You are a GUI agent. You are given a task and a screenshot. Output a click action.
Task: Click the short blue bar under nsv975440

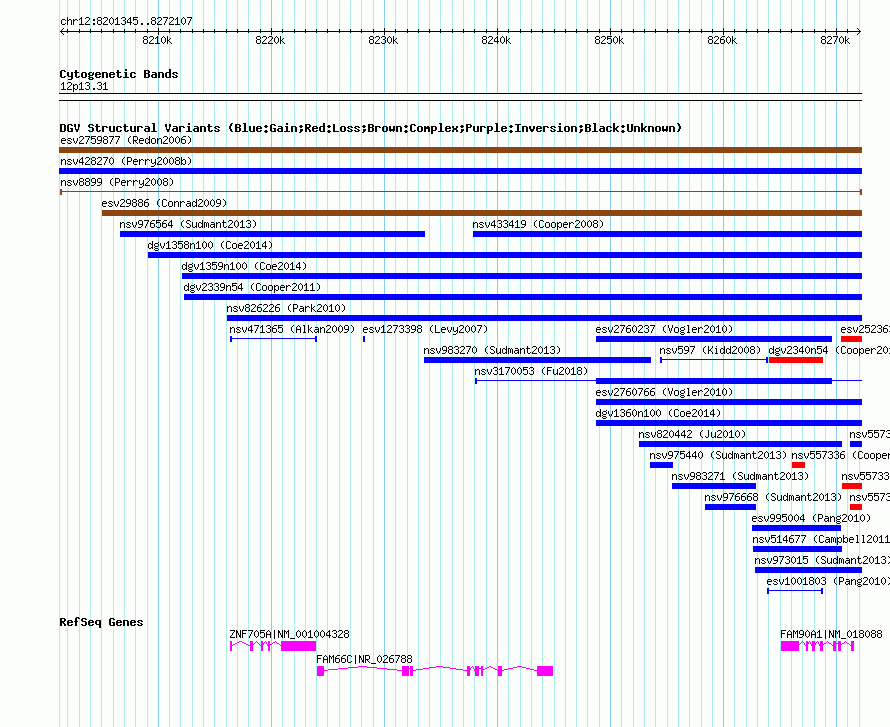(661, 465)
